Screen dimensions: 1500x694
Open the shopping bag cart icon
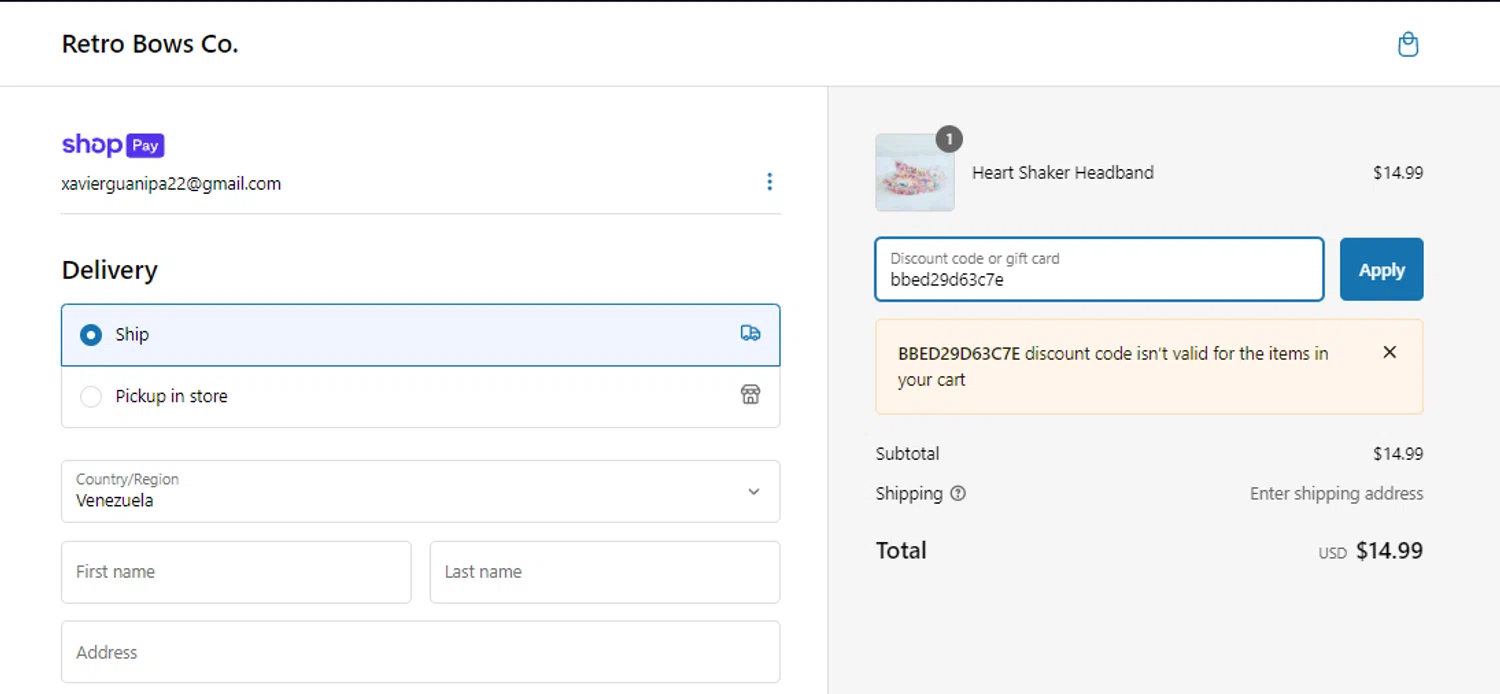point(1408,45)
